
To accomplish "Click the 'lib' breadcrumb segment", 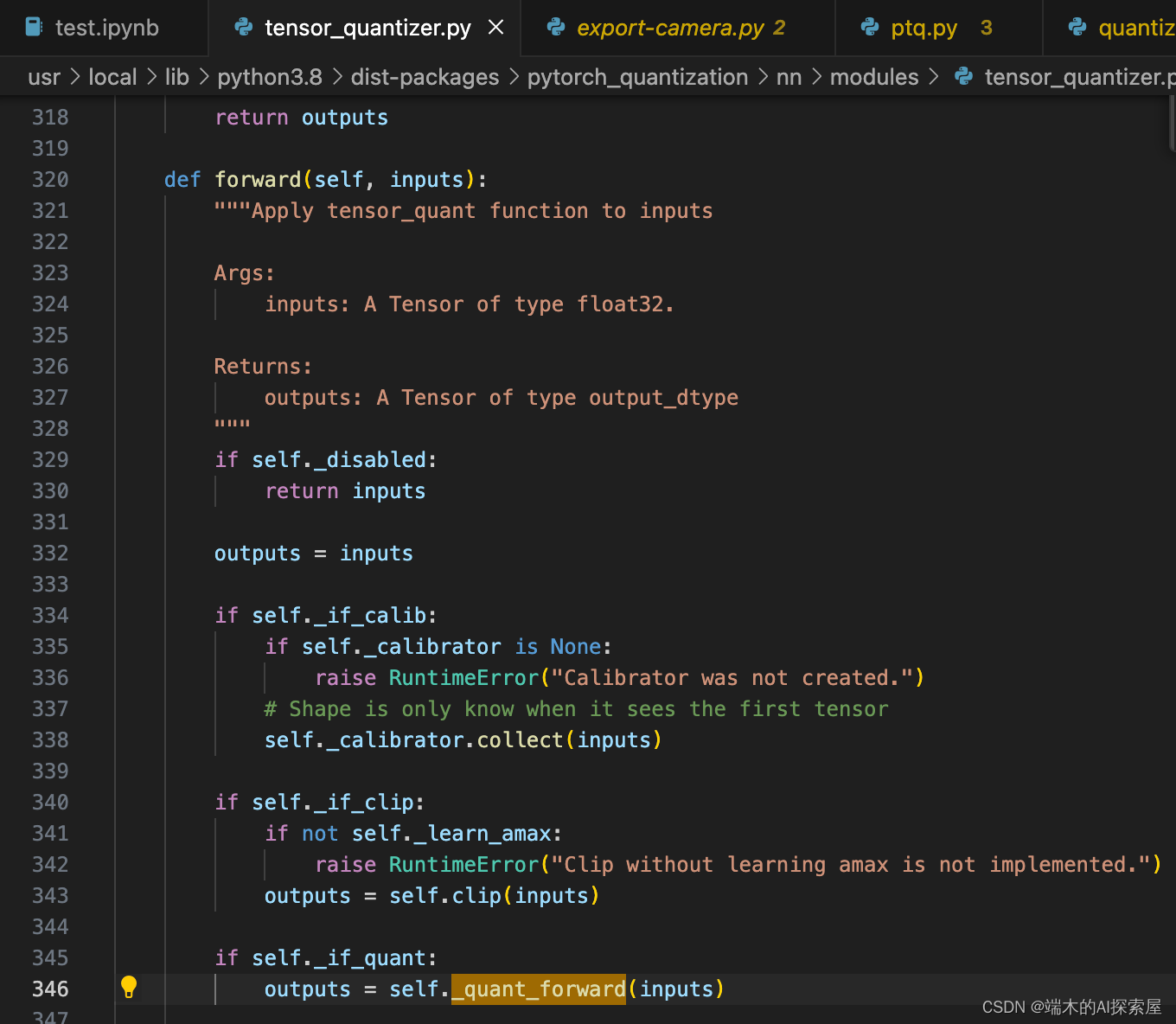I will (177, 77).
